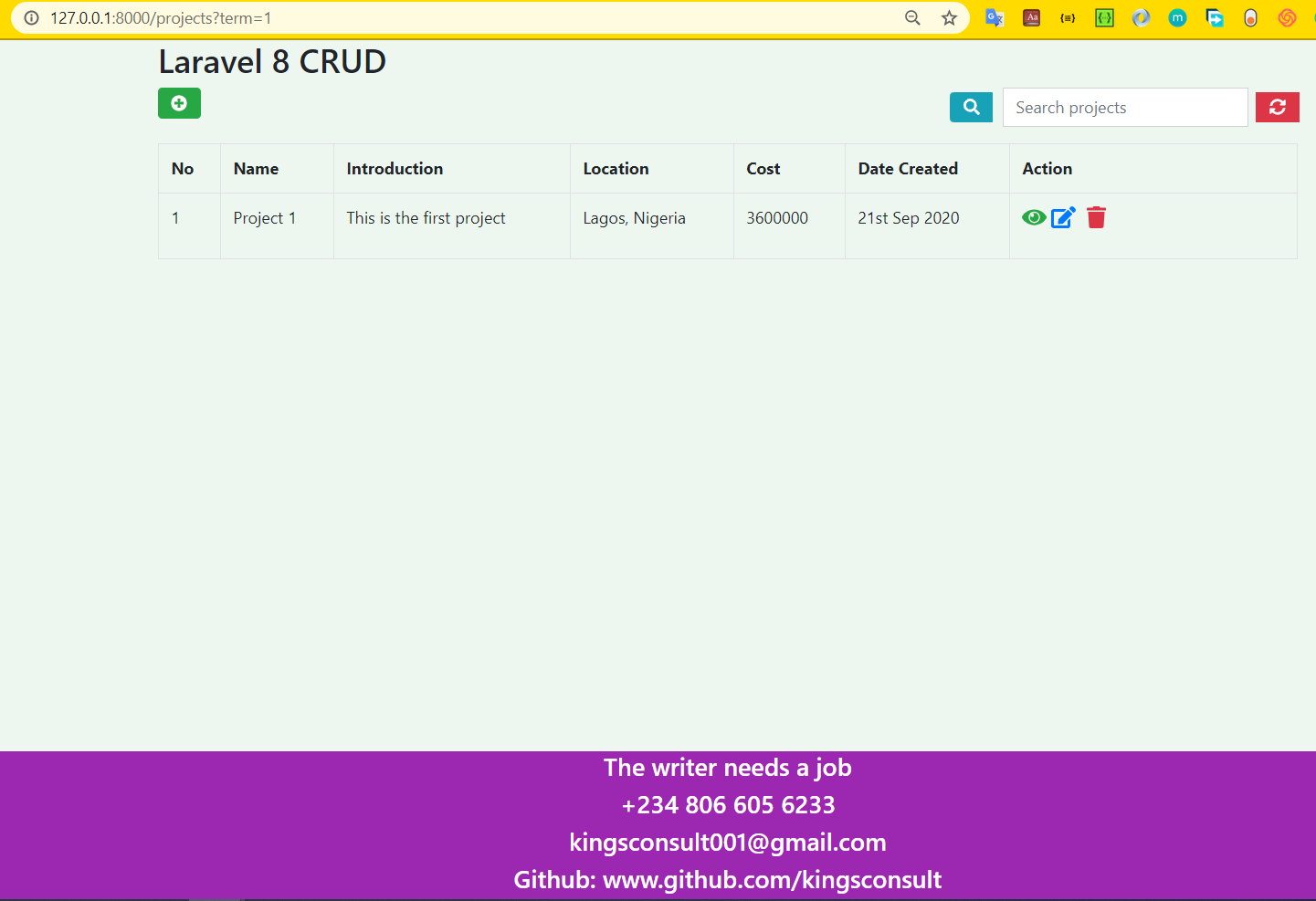Click the 'Laravel 8 CRUD' heading

point(272,62)
